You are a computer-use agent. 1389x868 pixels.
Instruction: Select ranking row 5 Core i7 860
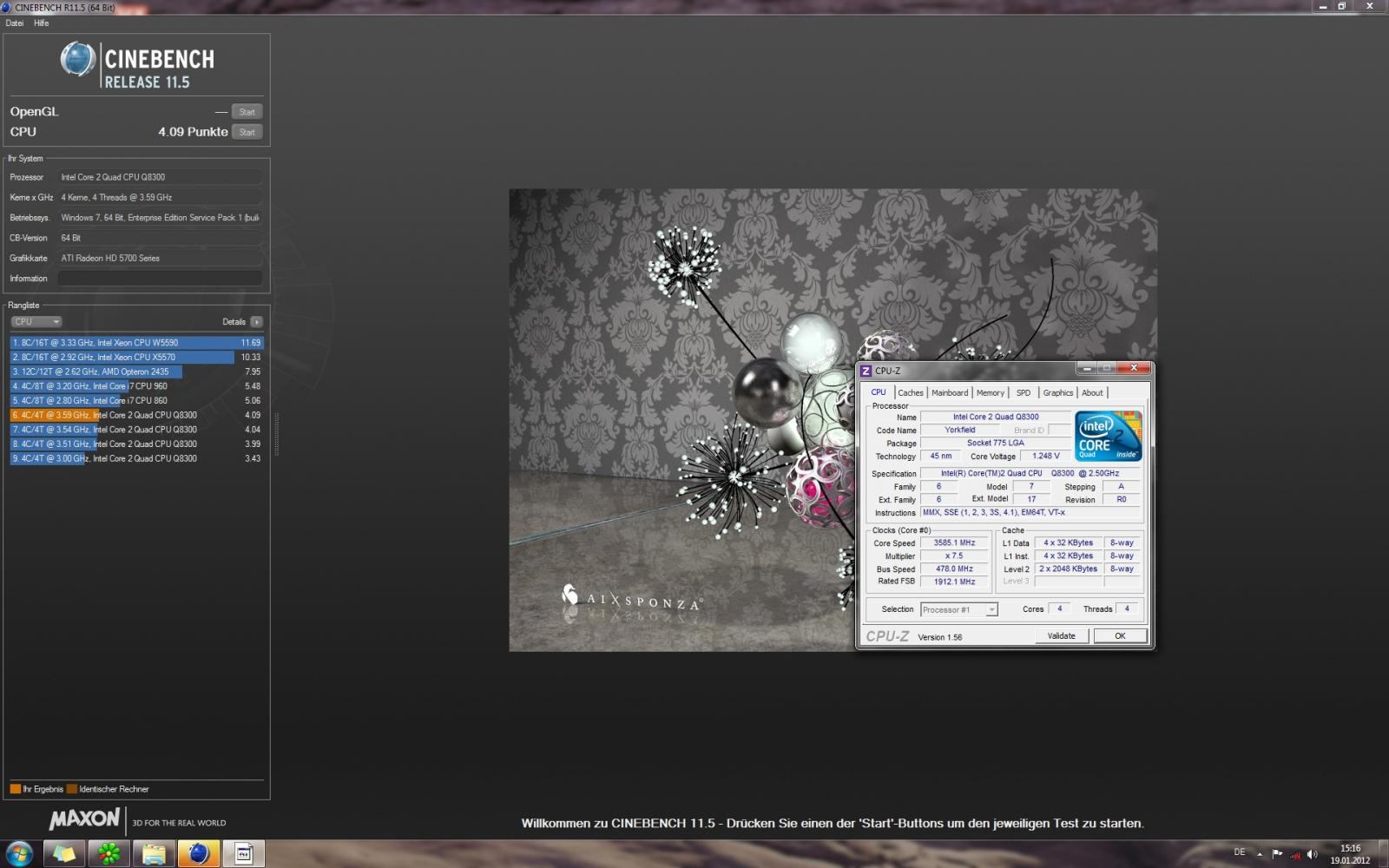136,401
